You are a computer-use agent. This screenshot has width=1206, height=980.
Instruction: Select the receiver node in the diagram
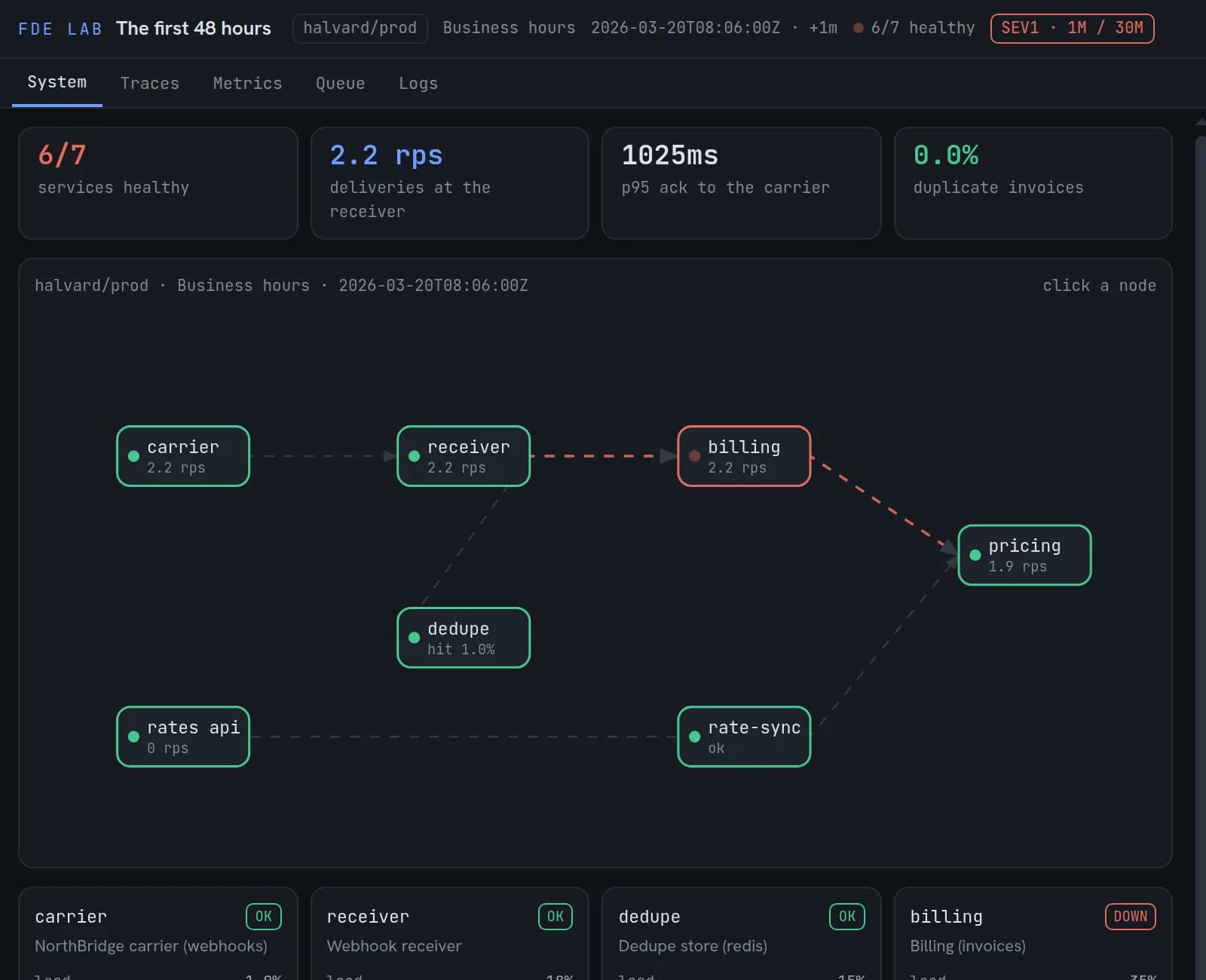click(x=464, y=456)
